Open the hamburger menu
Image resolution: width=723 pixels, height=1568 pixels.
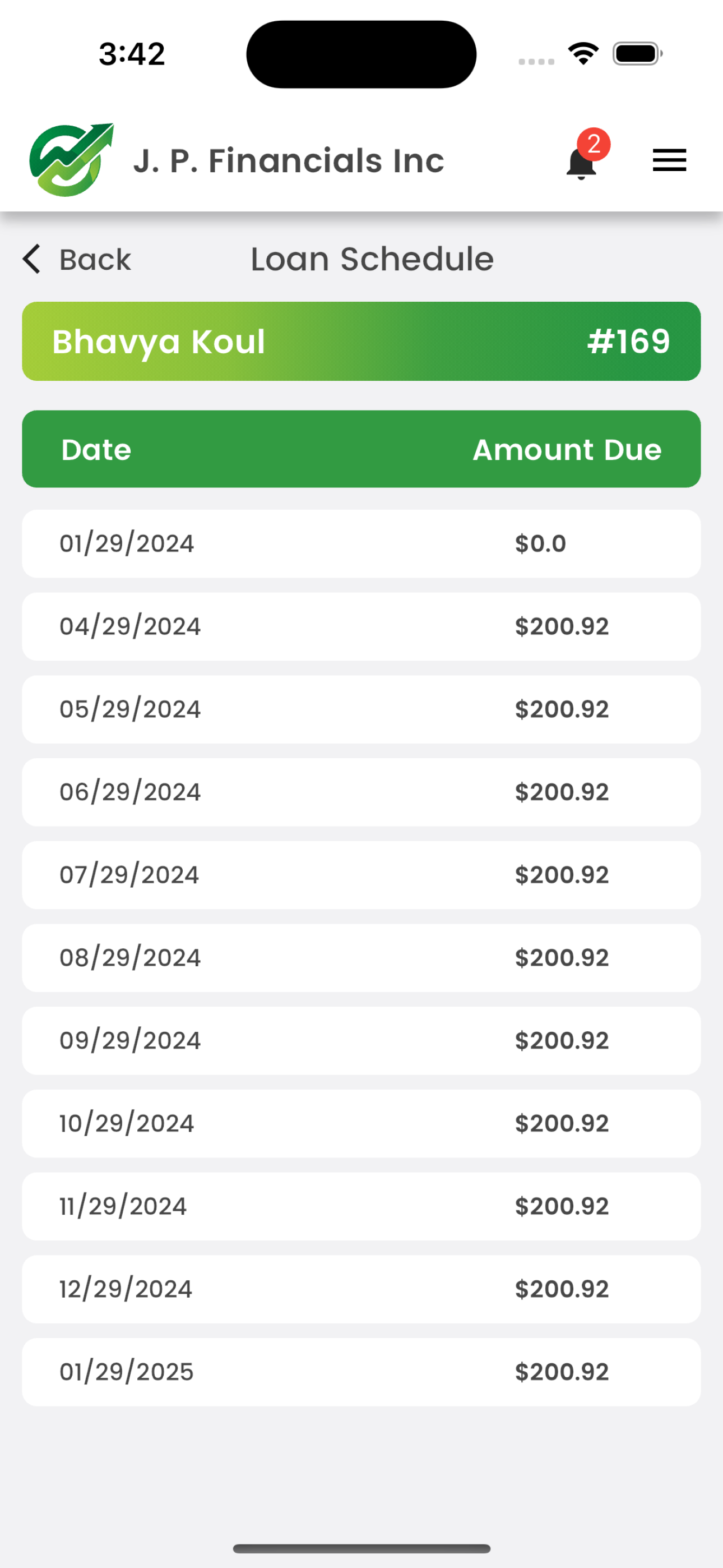[x=669, y=160]
